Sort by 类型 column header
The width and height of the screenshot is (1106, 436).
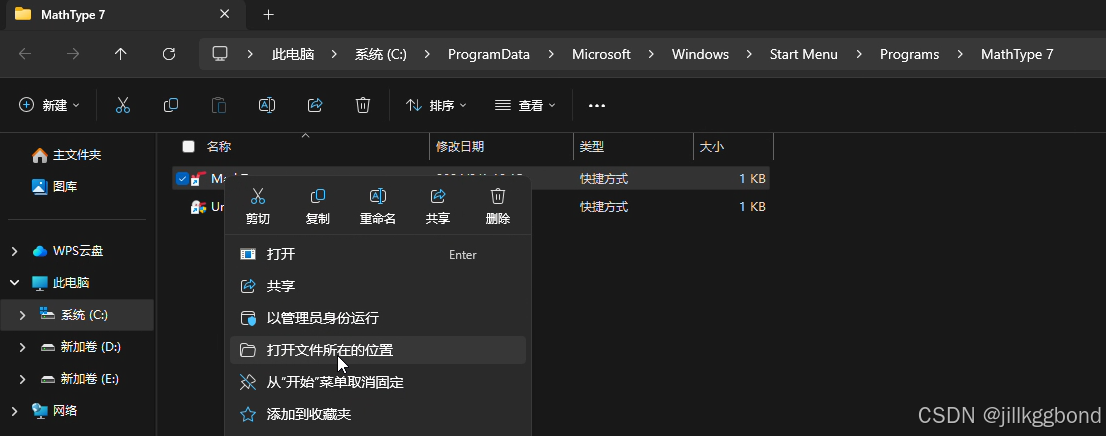click(x=633, y=147)
